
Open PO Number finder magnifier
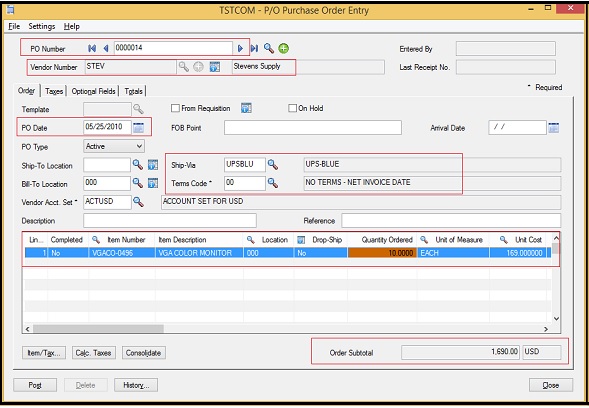(269, 48)
